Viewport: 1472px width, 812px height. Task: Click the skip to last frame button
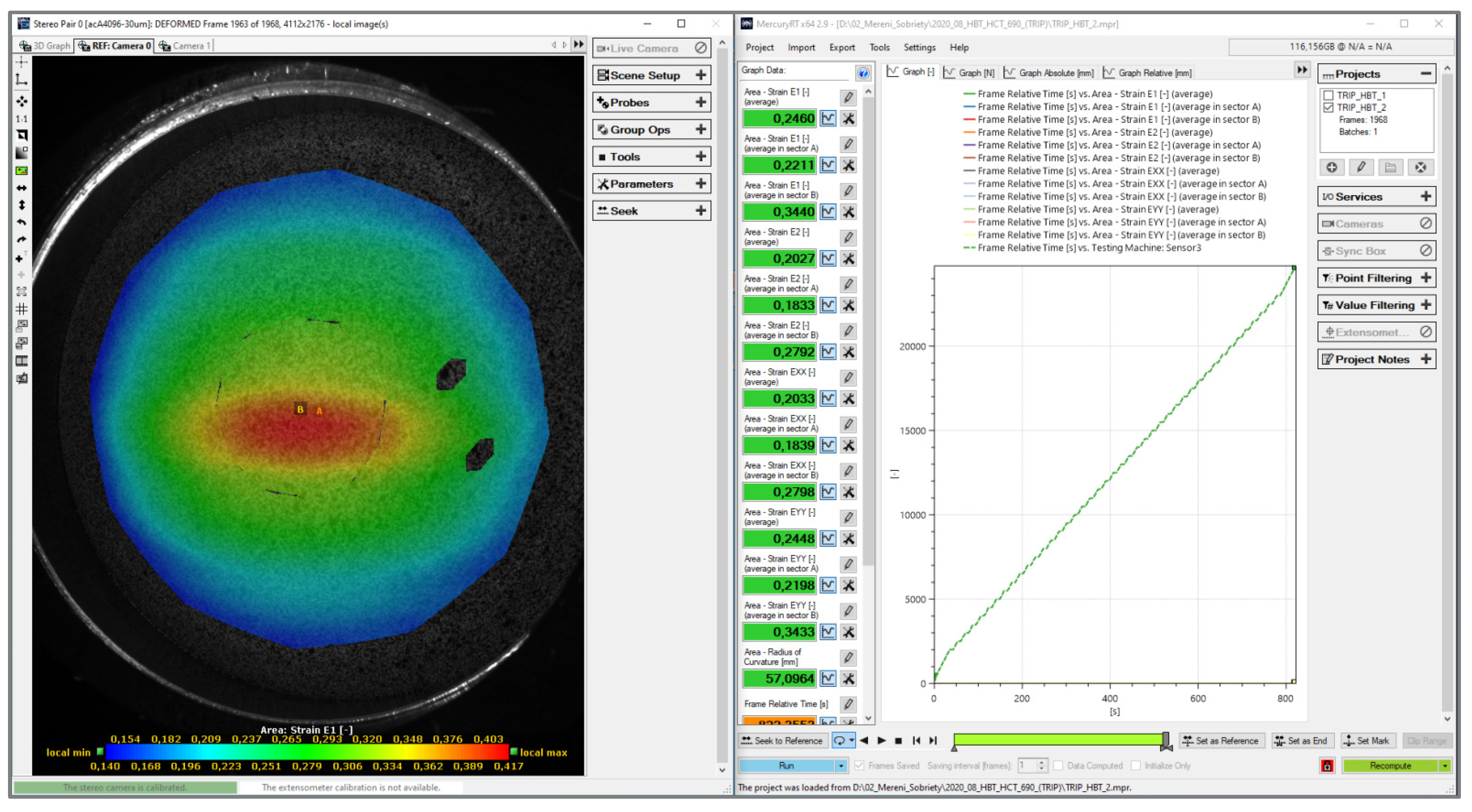933,741
